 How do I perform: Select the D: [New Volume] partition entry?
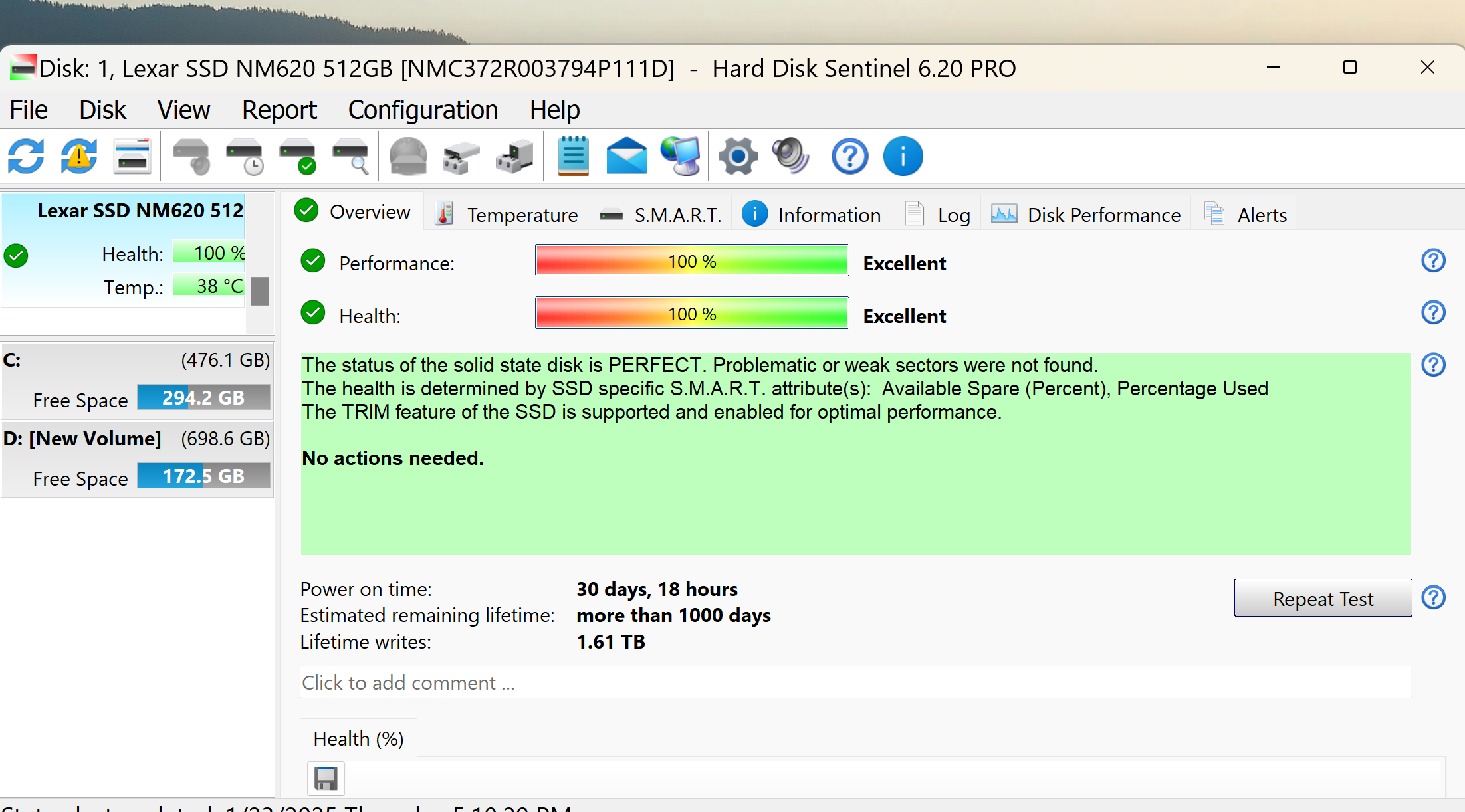coord(137,460)
